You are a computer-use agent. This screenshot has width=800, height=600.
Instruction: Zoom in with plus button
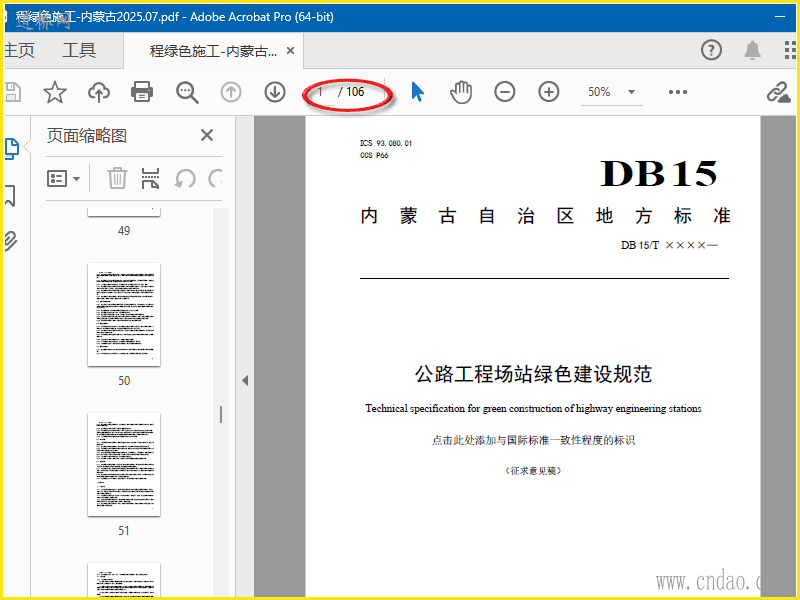[548, 92]
